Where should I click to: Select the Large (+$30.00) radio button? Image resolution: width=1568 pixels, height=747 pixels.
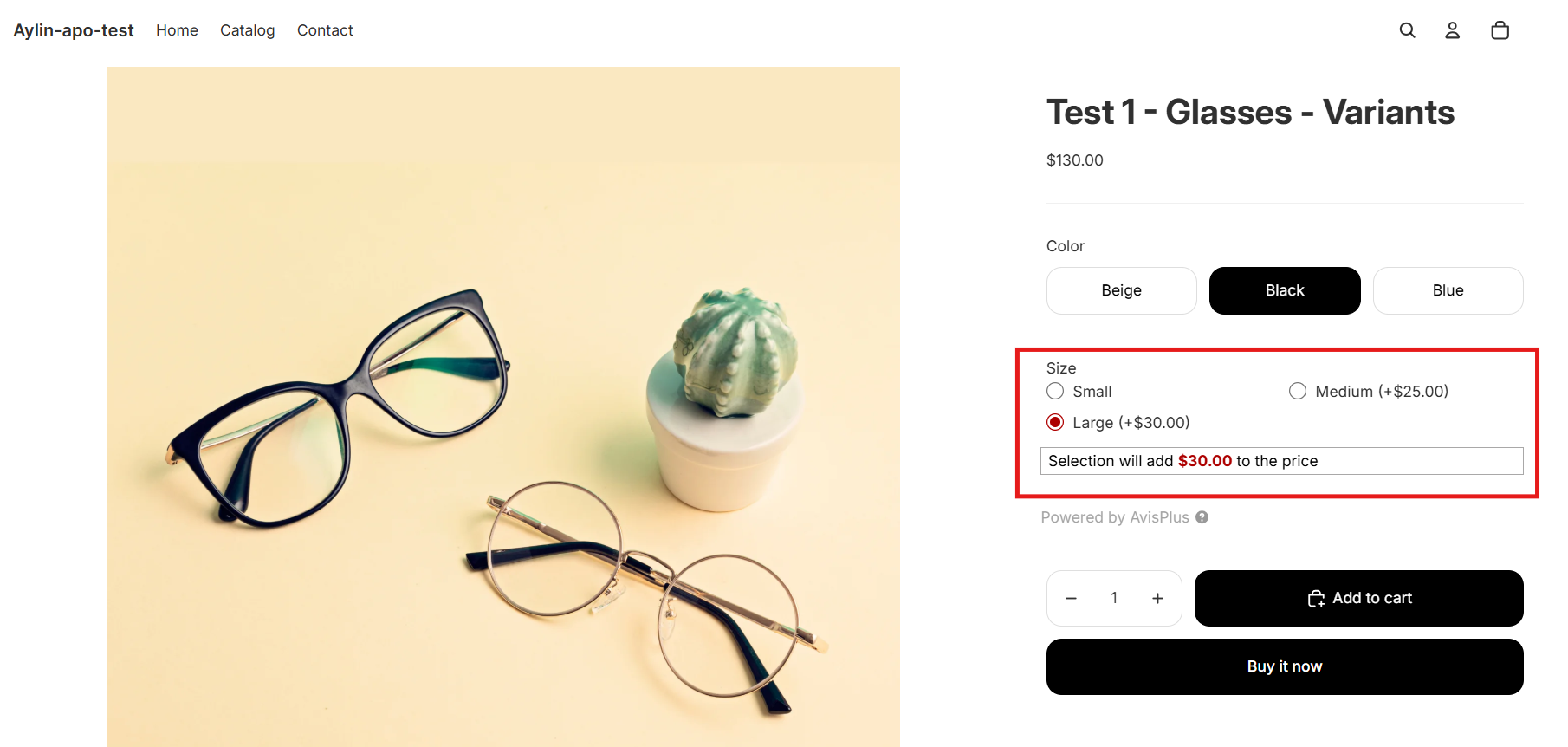[1055, 422]
